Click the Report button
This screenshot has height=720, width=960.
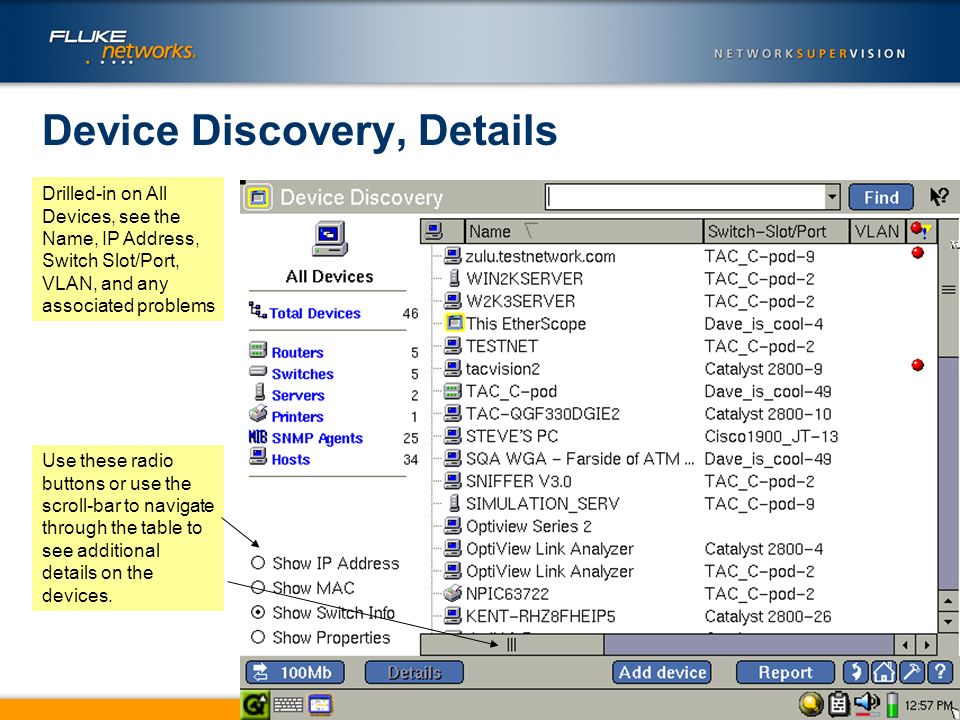click(785, 672)
